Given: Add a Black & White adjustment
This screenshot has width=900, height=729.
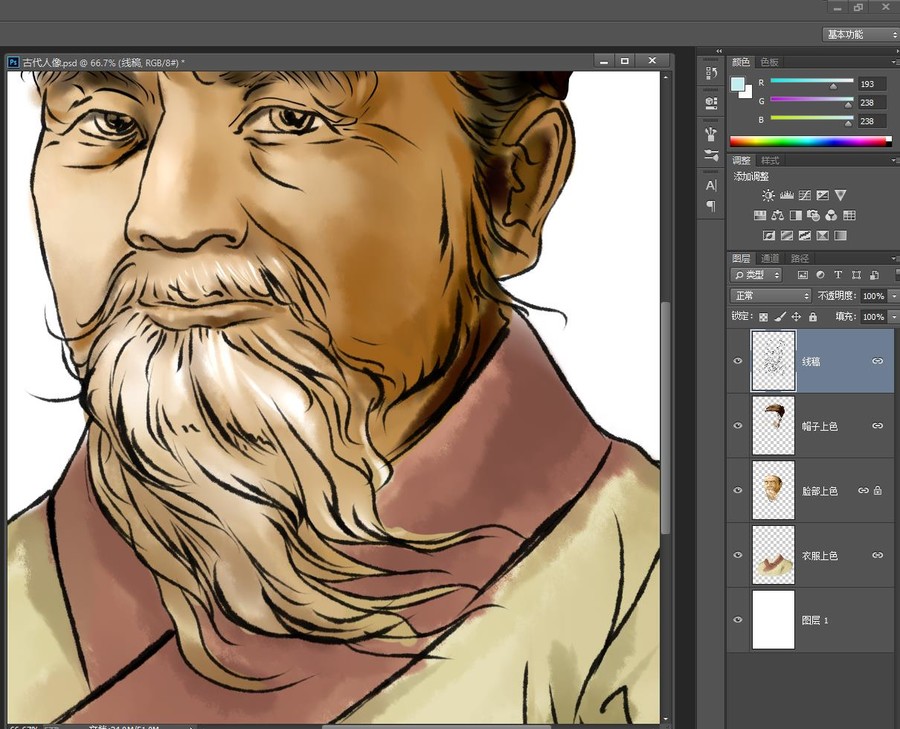Looking at the screenshot, I should 796,215.
